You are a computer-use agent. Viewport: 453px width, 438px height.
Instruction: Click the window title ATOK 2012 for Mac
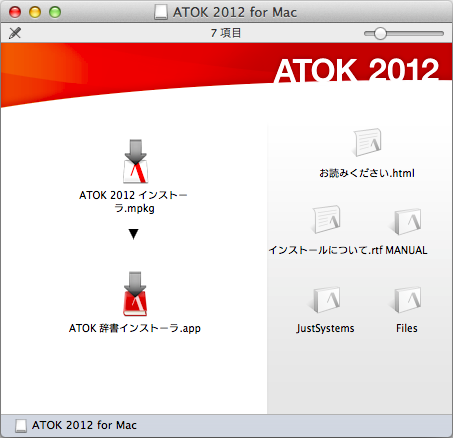tap(235, 12)
